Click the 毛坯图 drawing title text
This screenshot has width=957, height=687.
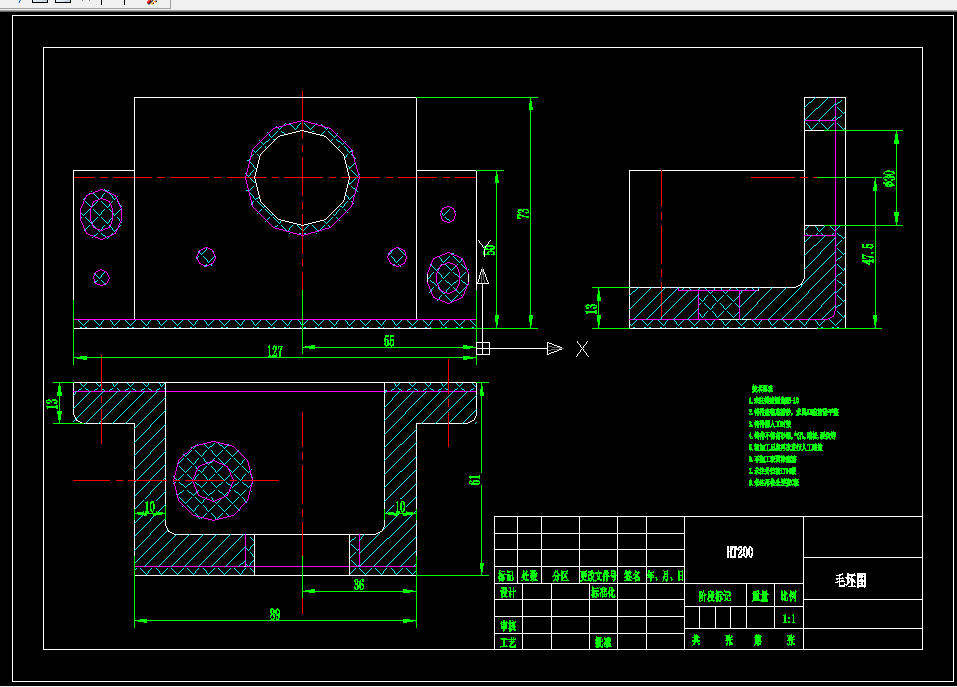(x=851, y=580)
